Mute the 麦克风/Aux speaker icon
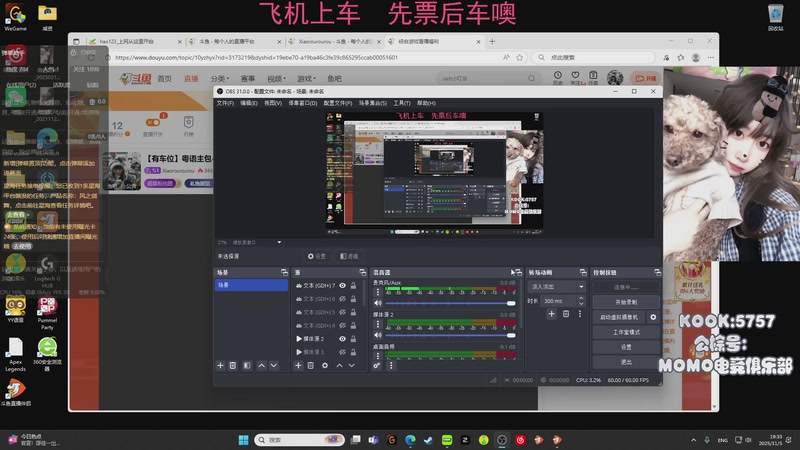This screenshot has height=450, width=800. pos(378,303)
